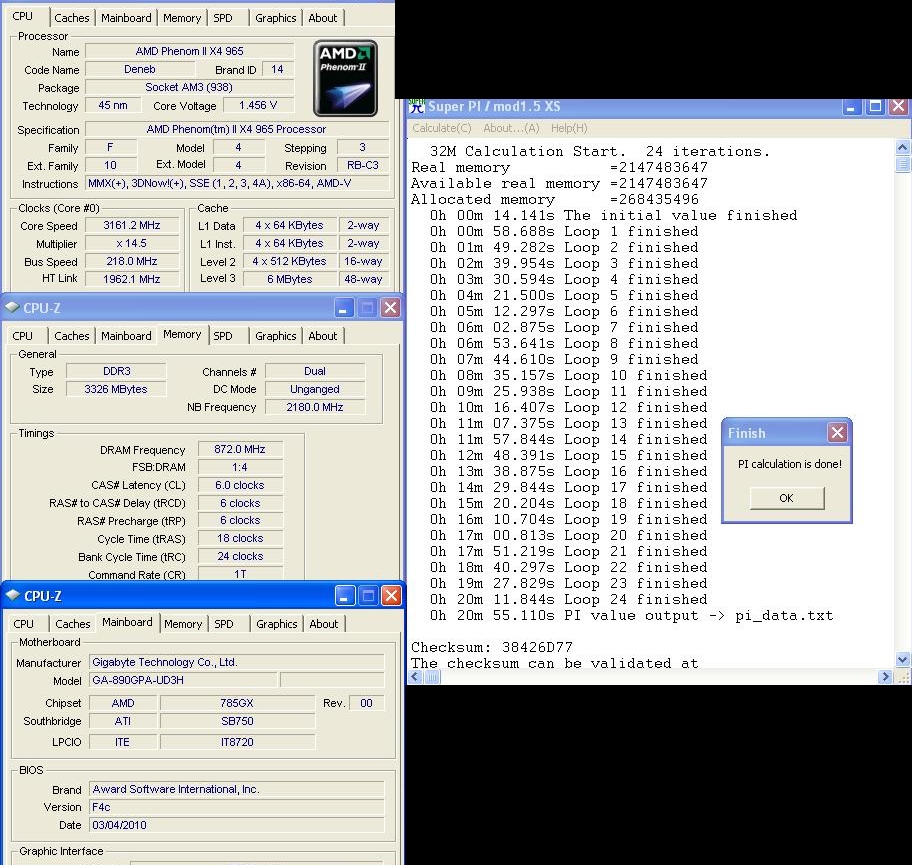
Task: Switch to the Caches tab in the top CPU-Z window
Action: pyautogui.click(x=72, y=18)
